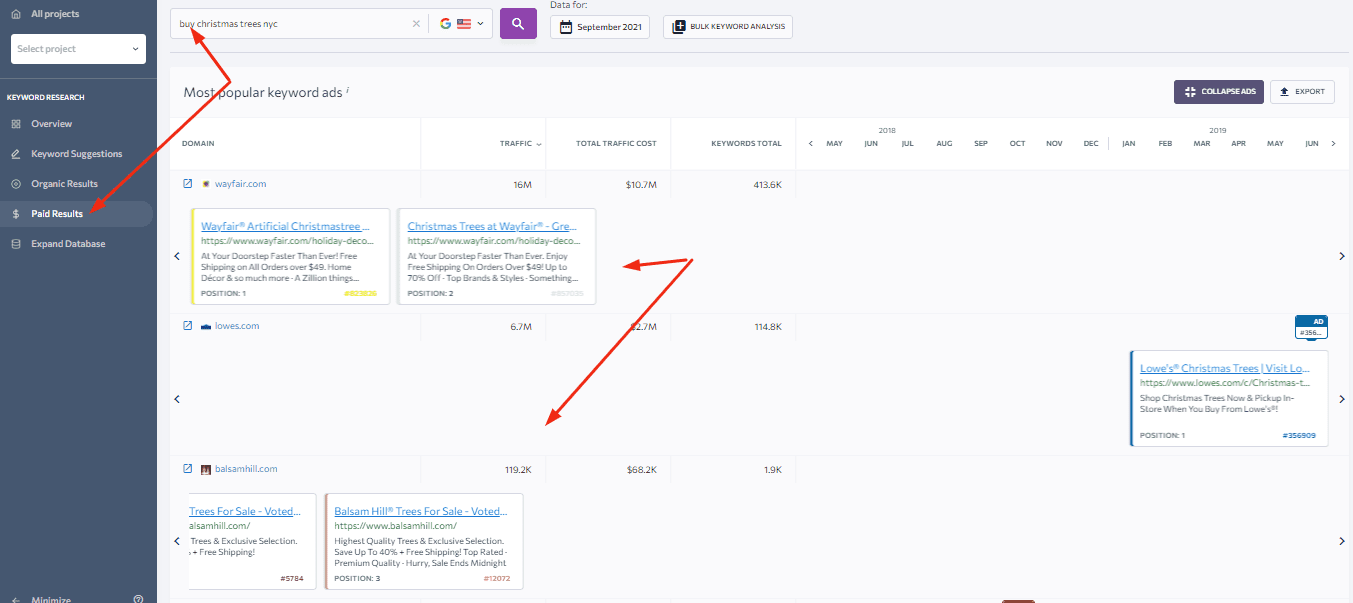Click the purple search magnifier button
The width and height of the screenshot is (1353, 603).
pos(518,22)
